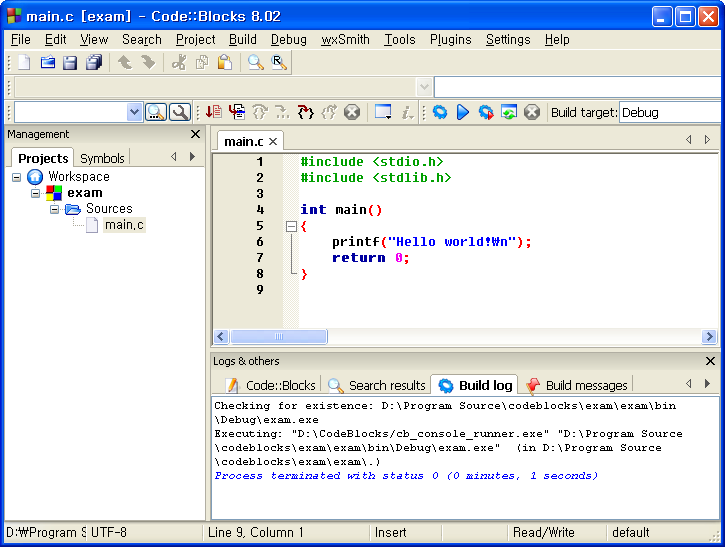Viewport: 725px width, 547px height.
Task: Select main.c in the project tree
Action: (x=124, y=225)
